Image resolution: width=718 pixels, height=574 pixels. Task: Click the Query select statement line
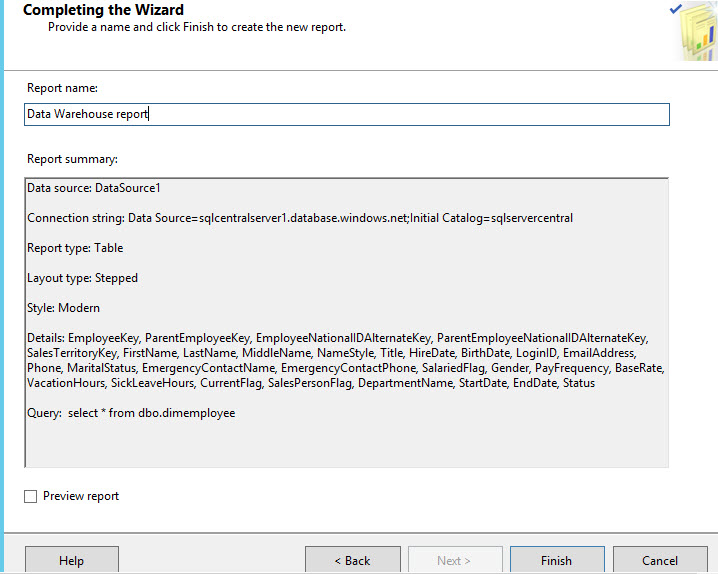[x=131, y=412]
